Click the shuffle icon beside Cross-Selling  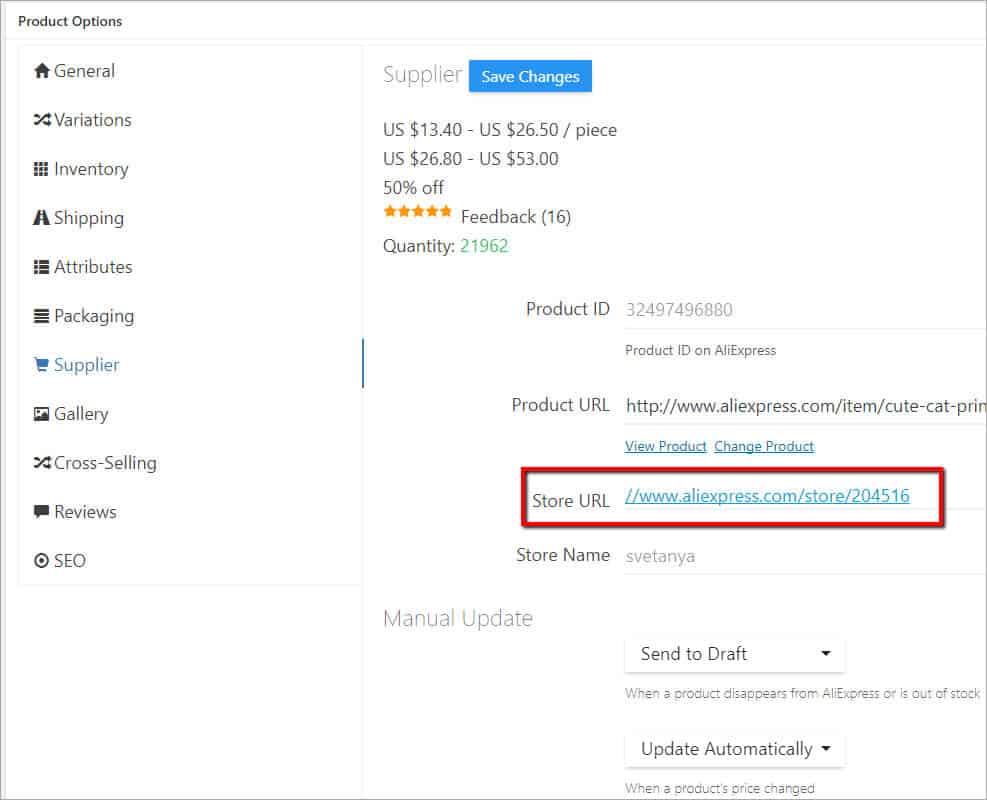41,463
